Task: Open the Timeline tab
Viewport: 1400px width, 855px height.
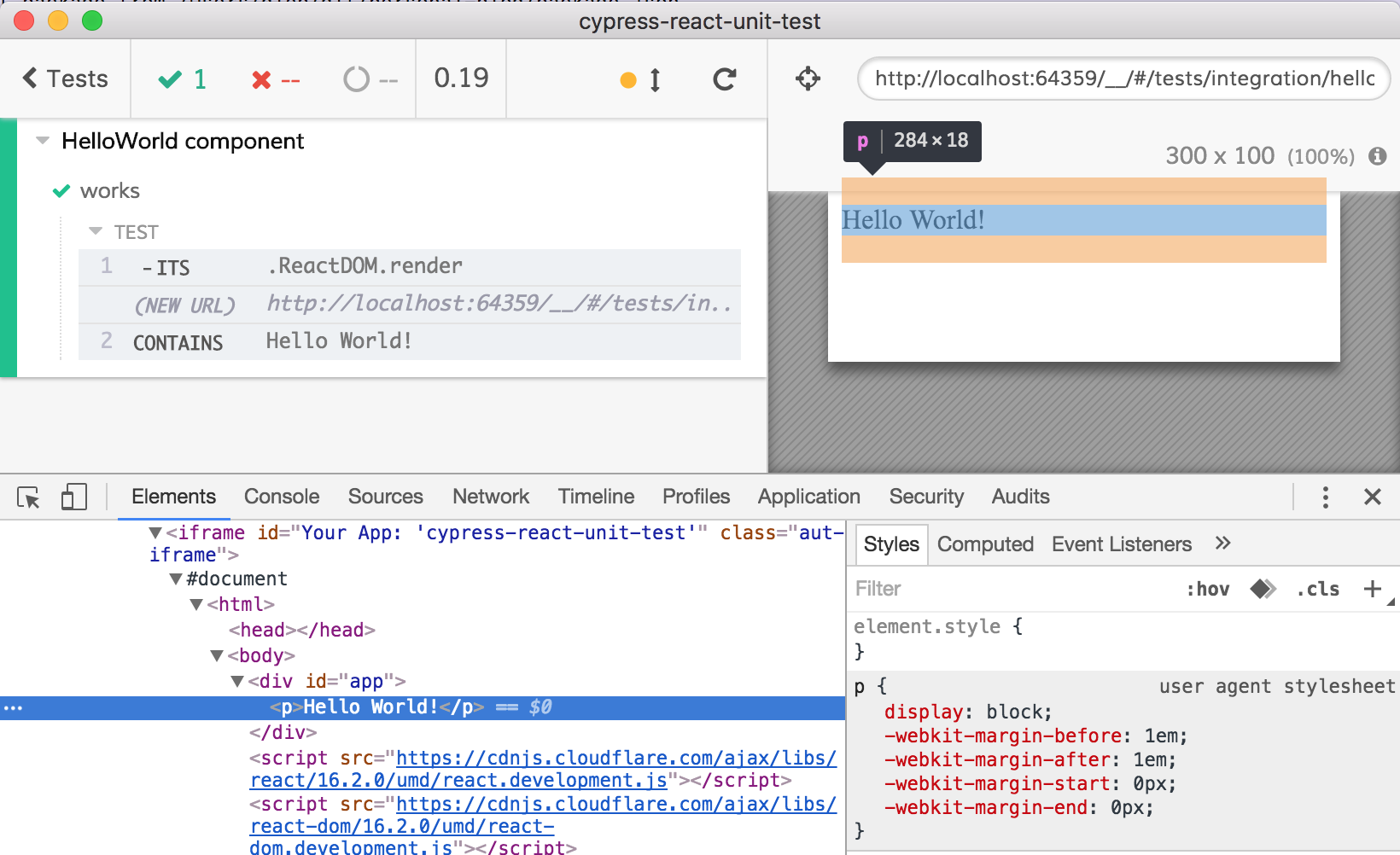Action: click(x=596, y=497)
